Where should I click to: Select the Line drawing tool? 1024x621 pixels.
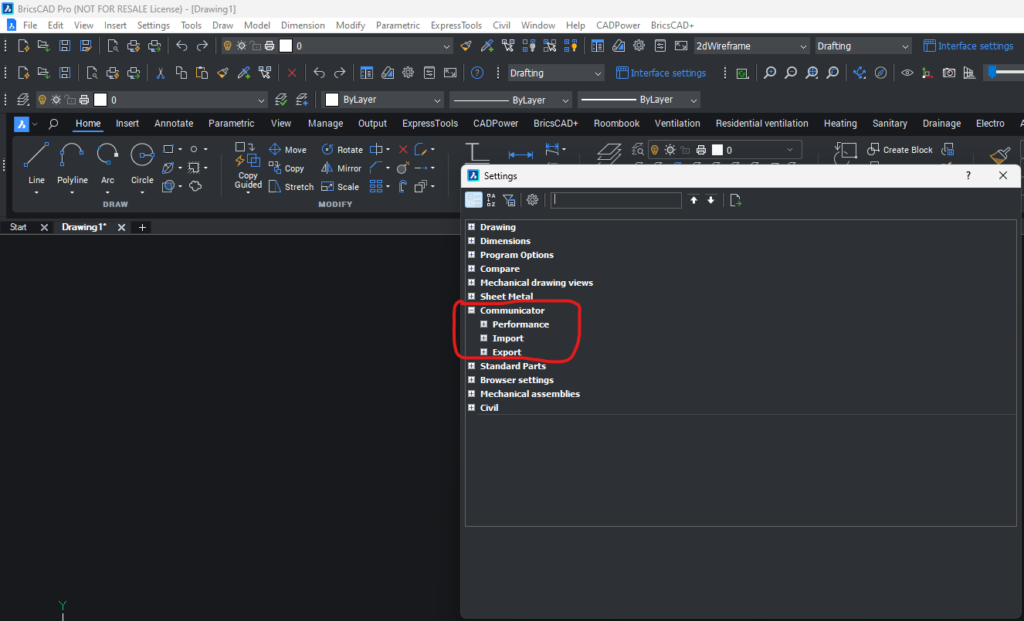36,165
